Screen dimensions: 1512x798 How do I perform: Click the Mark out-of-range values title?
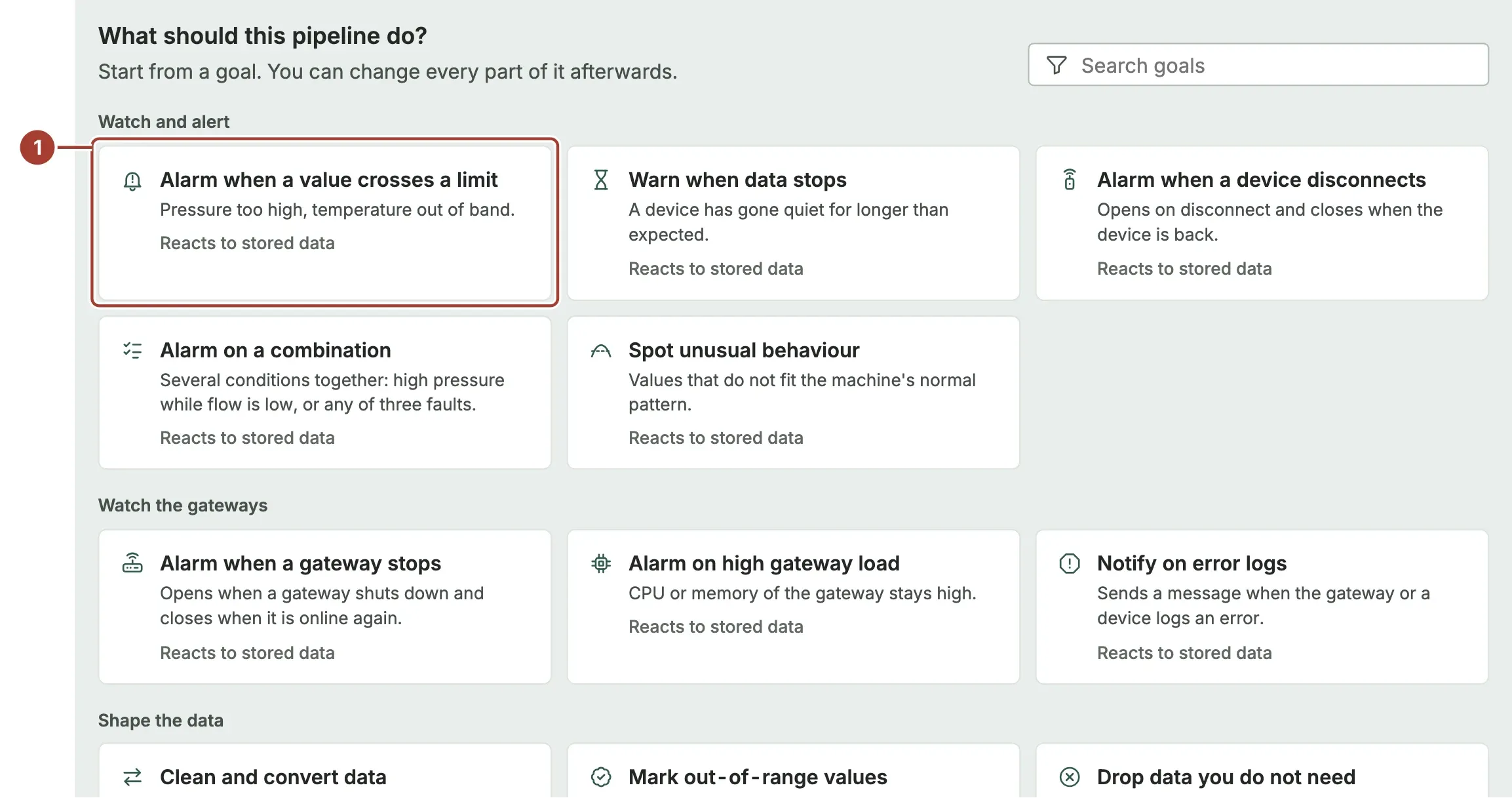click(x=758, y=777)
